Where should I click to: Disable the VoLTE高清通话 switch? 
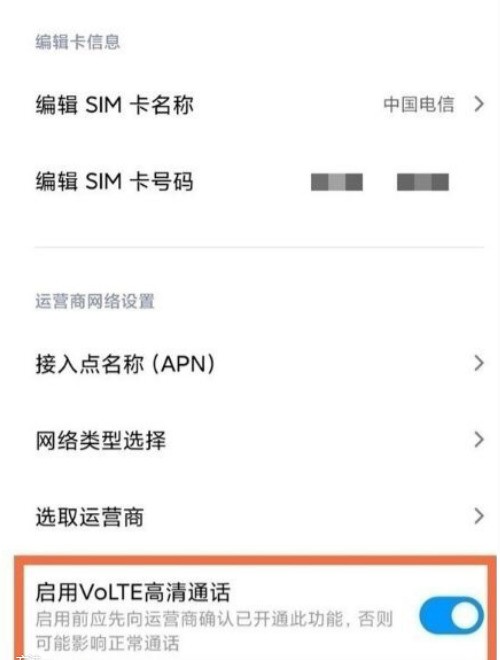451,616
